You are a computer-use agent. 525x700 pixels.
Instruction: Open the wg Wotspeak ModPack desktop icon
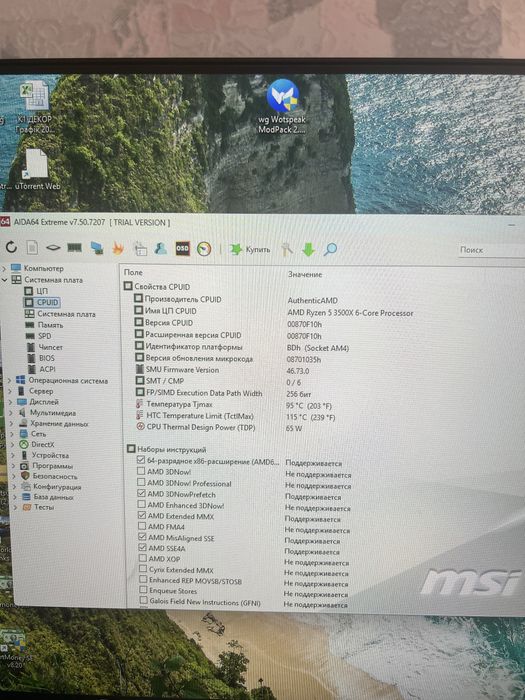282,106
